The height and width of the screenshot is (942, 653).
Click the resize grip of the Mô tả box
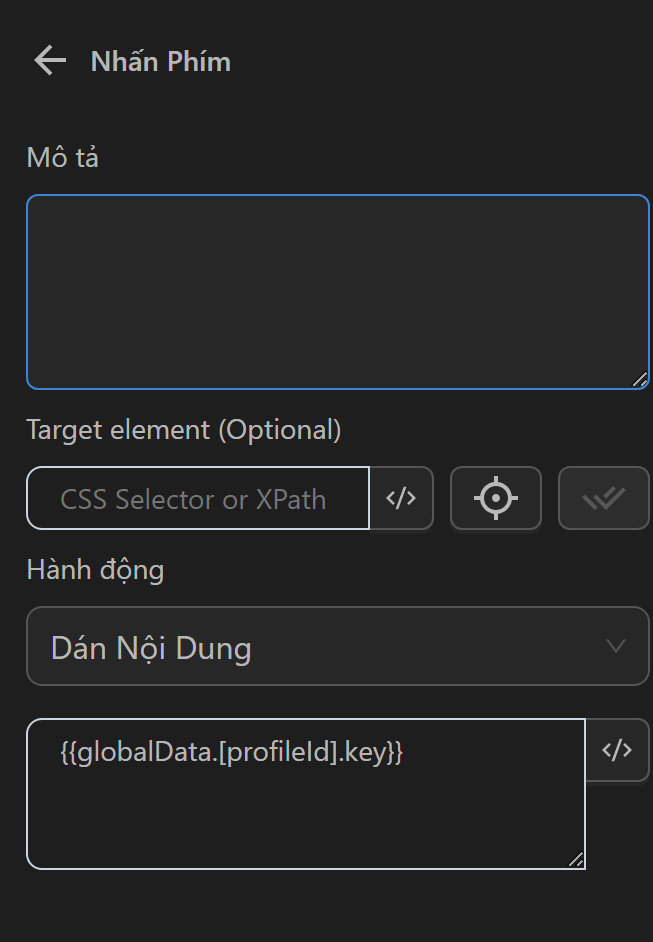[640, 378]
